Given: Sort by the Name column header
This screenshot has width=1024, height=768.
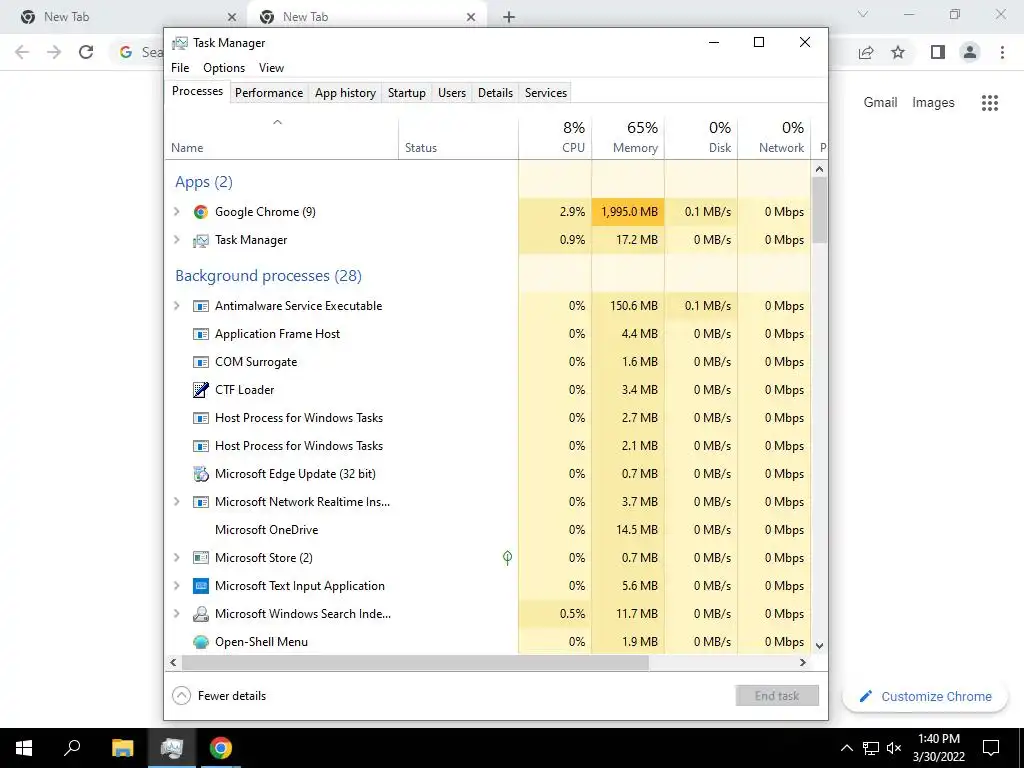Looking at the screenshot, I should tap(281, 138).
